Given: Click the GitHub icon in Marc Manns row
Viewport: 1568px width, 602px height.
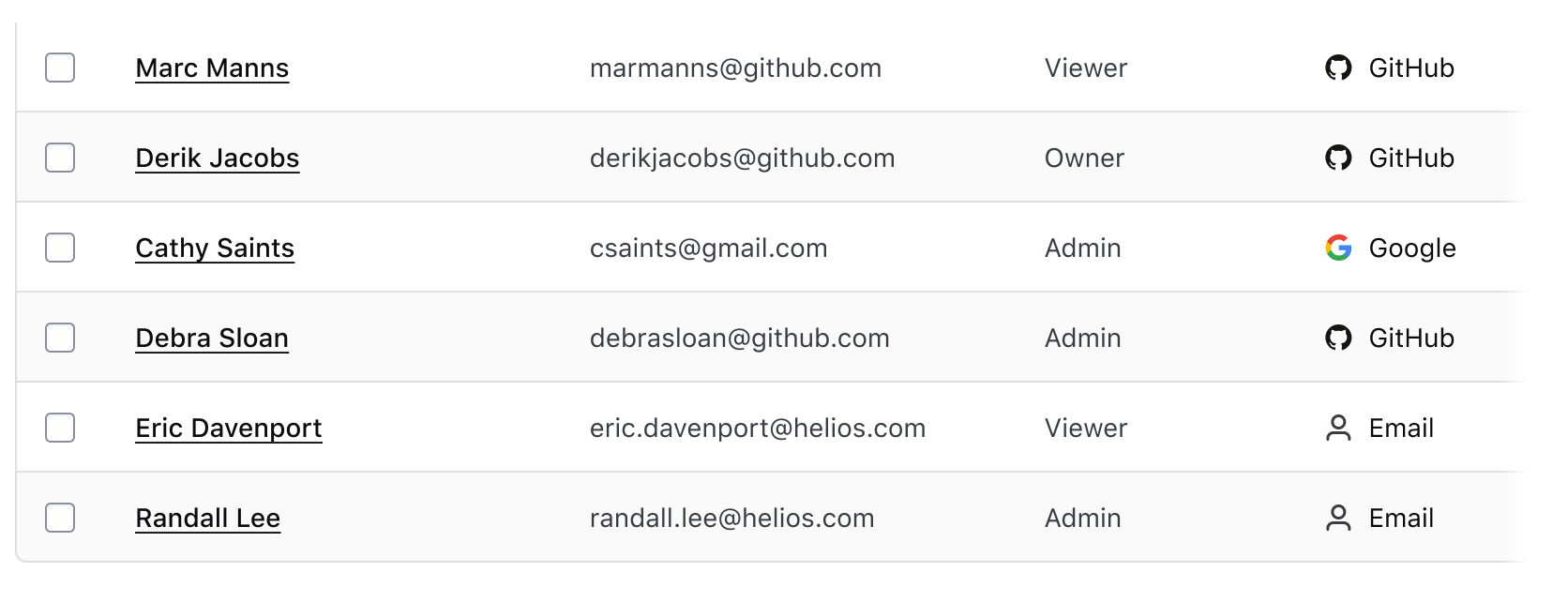Looking at the screenshot, I should pyautogui.click(x=1338, y=68).
